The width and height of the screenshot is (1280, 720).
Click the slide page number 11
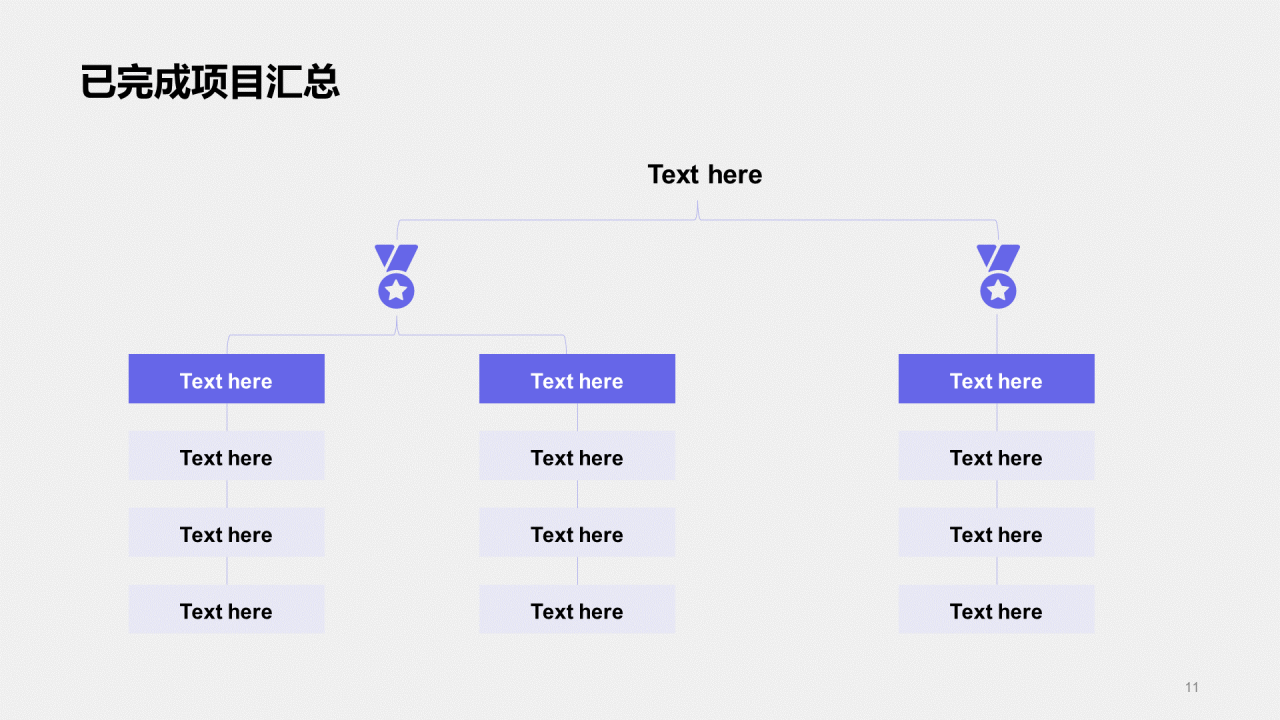(x=1191, y=687)
